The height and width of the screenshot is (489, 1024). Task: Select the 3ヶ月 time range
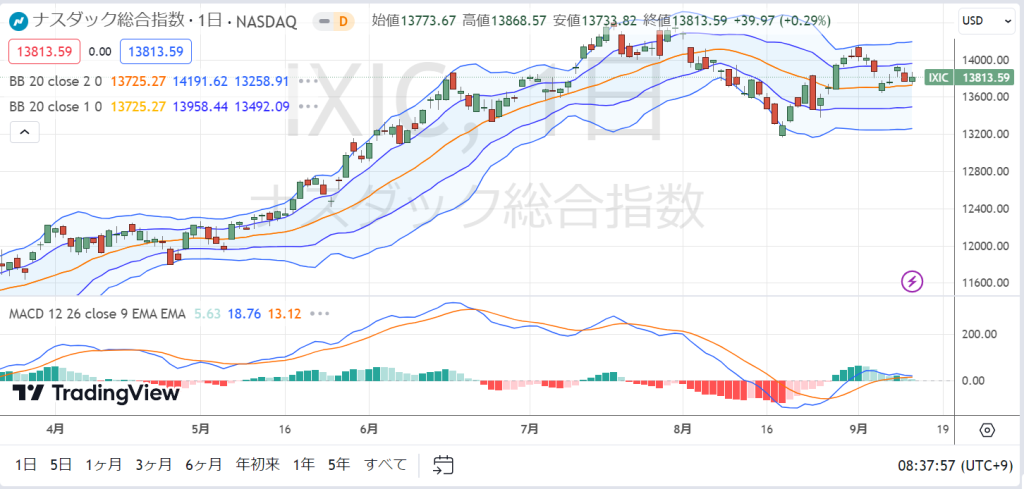point(154,465)
